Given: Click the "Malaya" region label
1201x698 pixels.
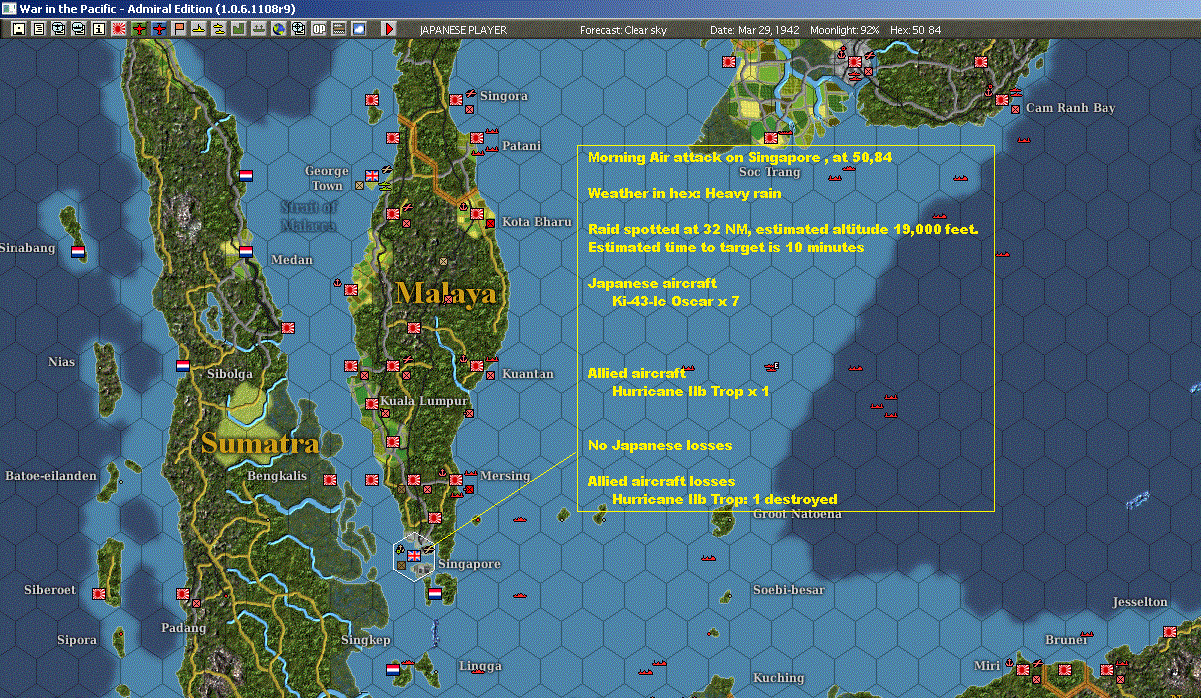Looking at the screenshot, I should tap(446, 294).
